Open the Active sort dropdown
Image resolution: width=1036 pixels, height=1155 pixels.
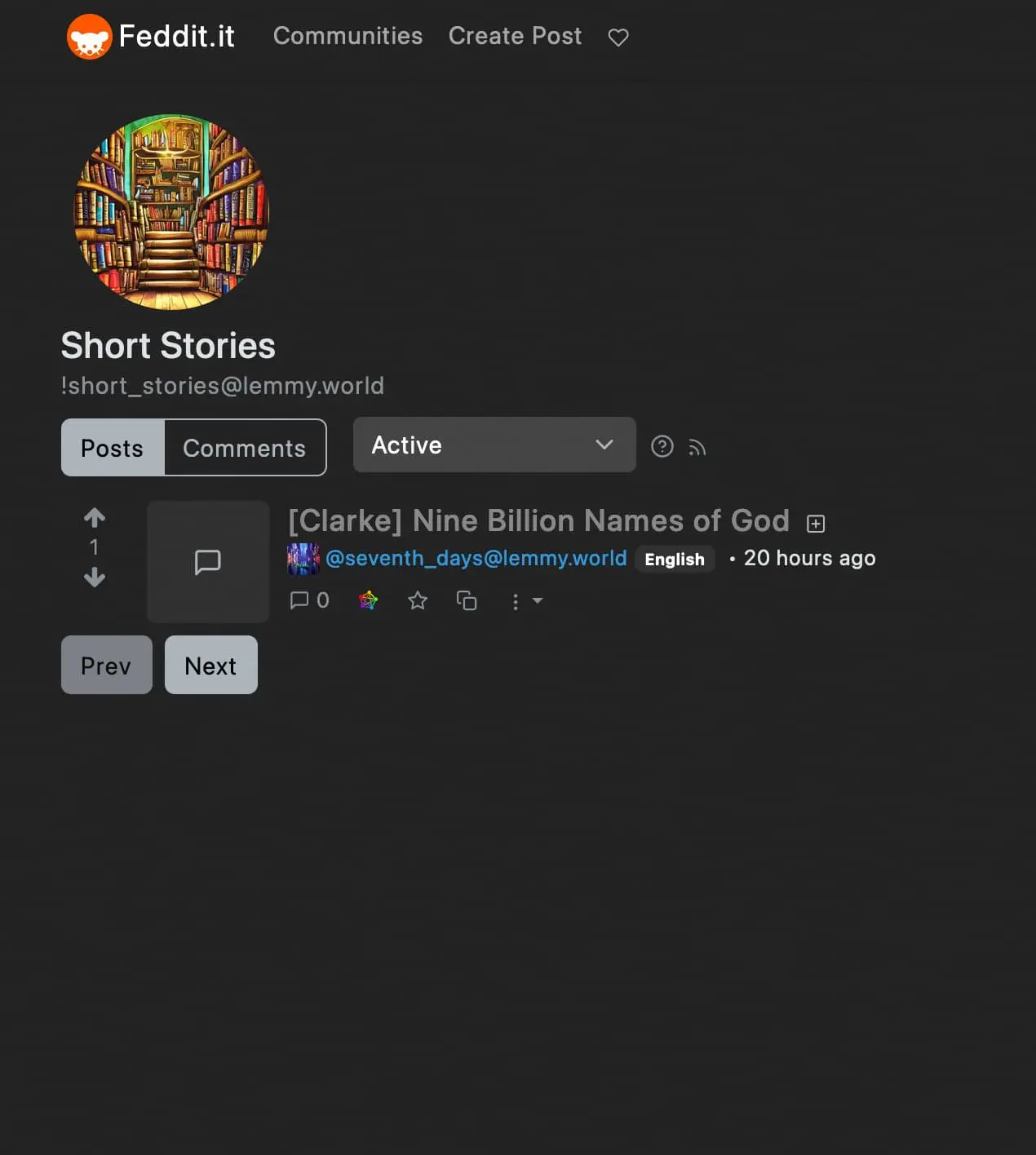click(x=494, y=445)
